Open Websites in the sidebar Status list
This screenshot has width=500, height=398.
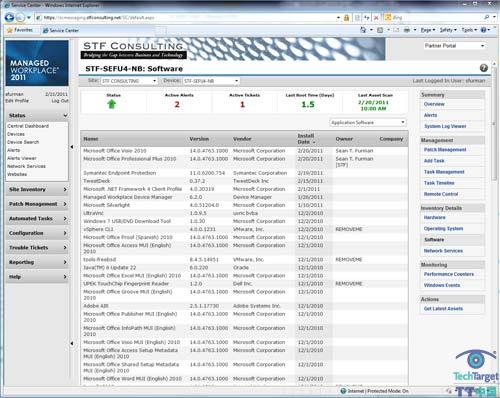click(17, 174)
